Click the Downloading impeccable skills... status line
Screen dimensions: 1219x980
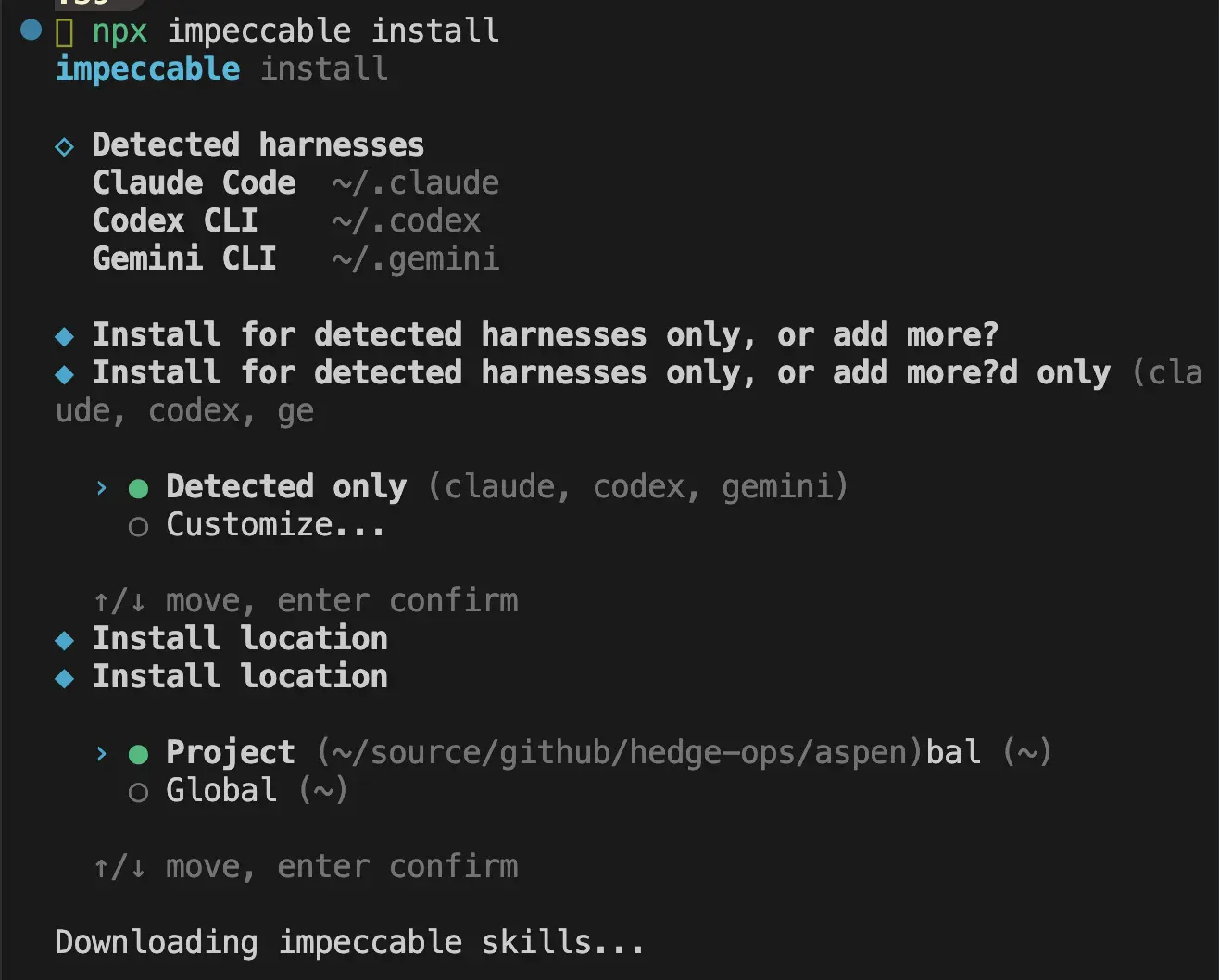click(x=349, y=943)
